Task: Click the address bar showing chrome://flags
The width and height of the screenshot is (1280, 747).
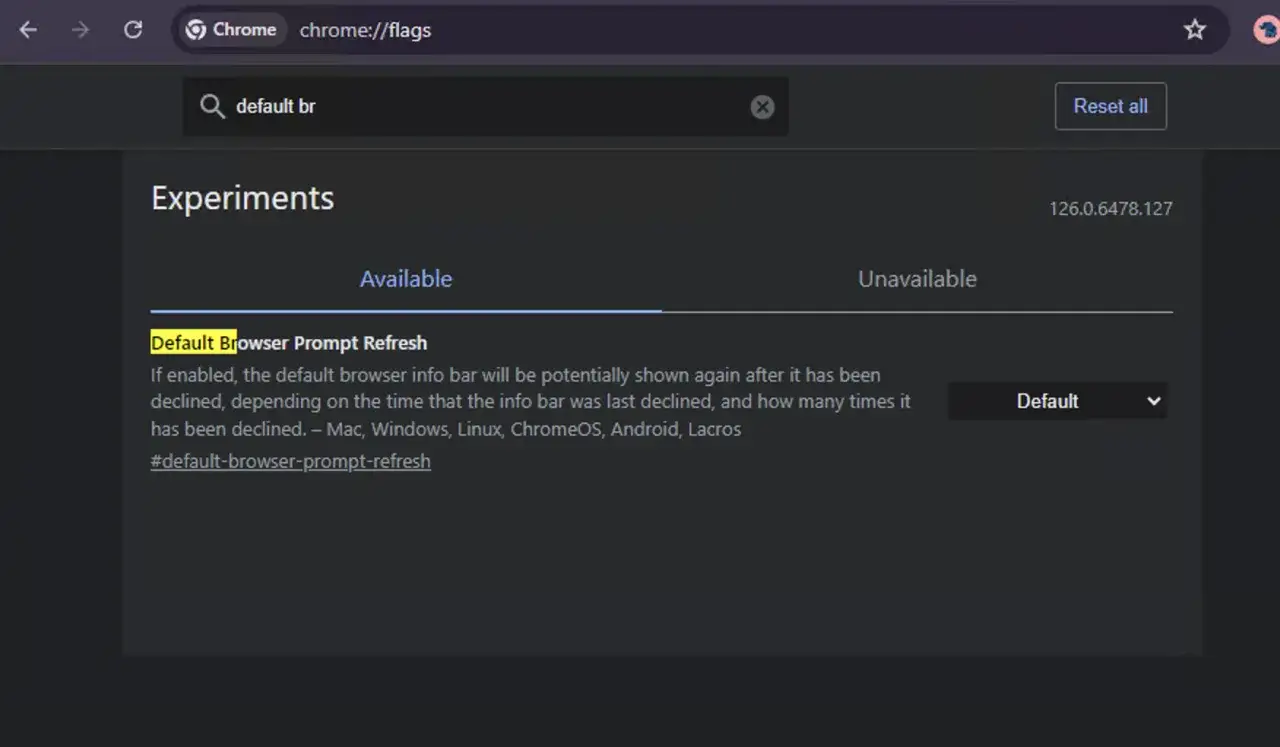Action: pos(365,30)
